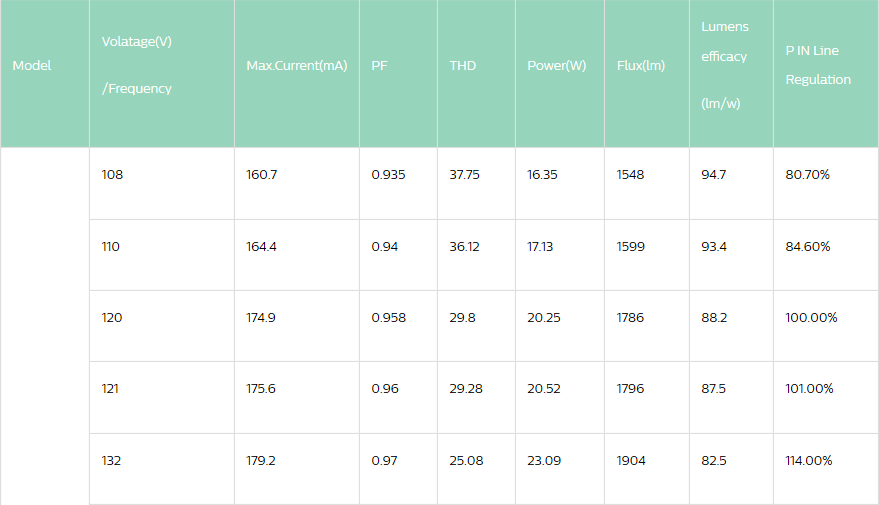879x505 pixels.
Task: Select the 1548 flux value
Action: coord(631,175)
